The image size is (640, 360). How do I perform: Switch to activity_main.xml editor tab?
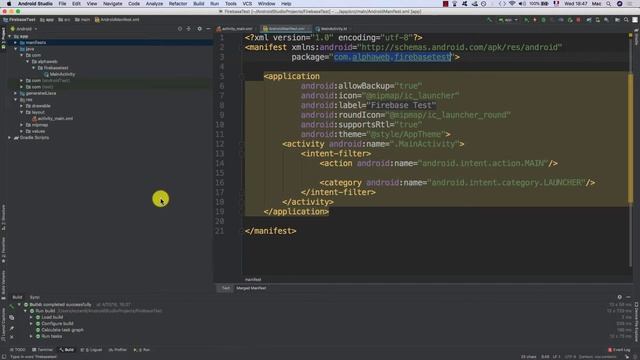(235, 29)
